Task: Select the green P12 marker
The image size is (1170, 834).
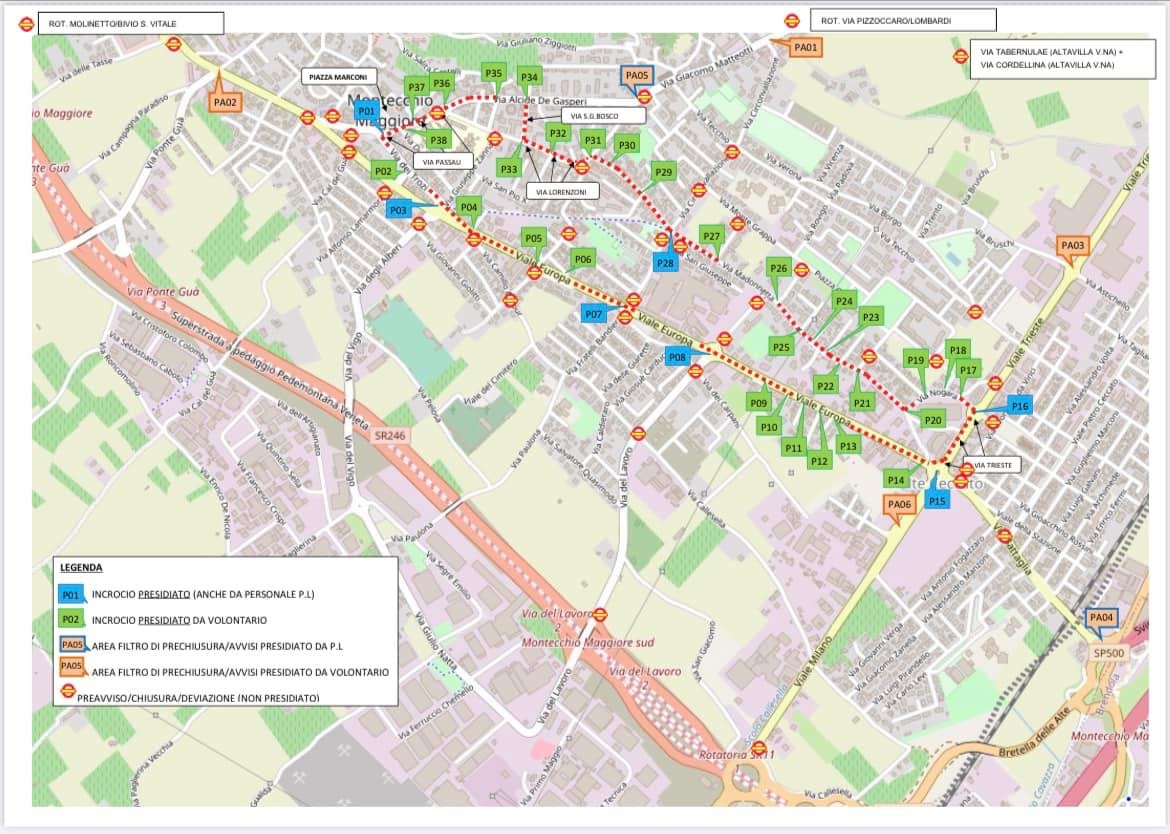Action: (x=819, y=461)
